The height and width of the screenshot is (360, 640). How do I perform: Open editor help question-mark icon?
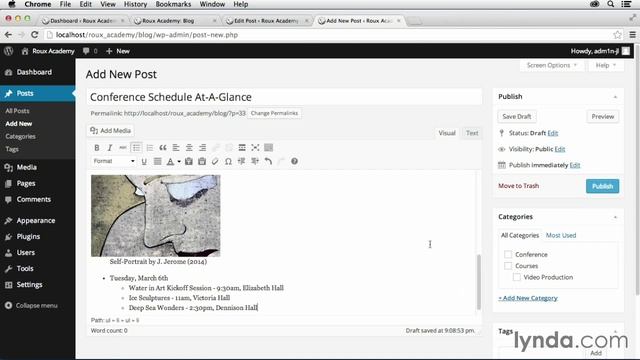coord(294,161)
